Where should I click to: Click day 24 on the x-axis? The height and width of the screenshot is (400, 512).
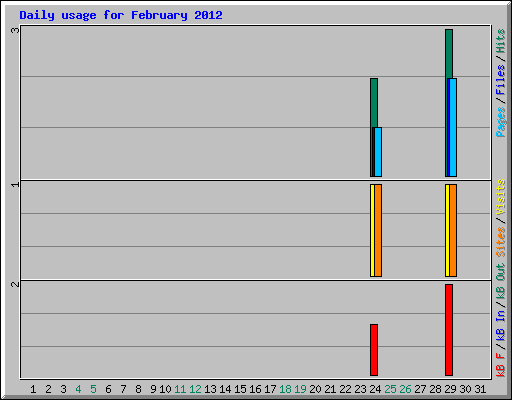click(x=375, y=389)
